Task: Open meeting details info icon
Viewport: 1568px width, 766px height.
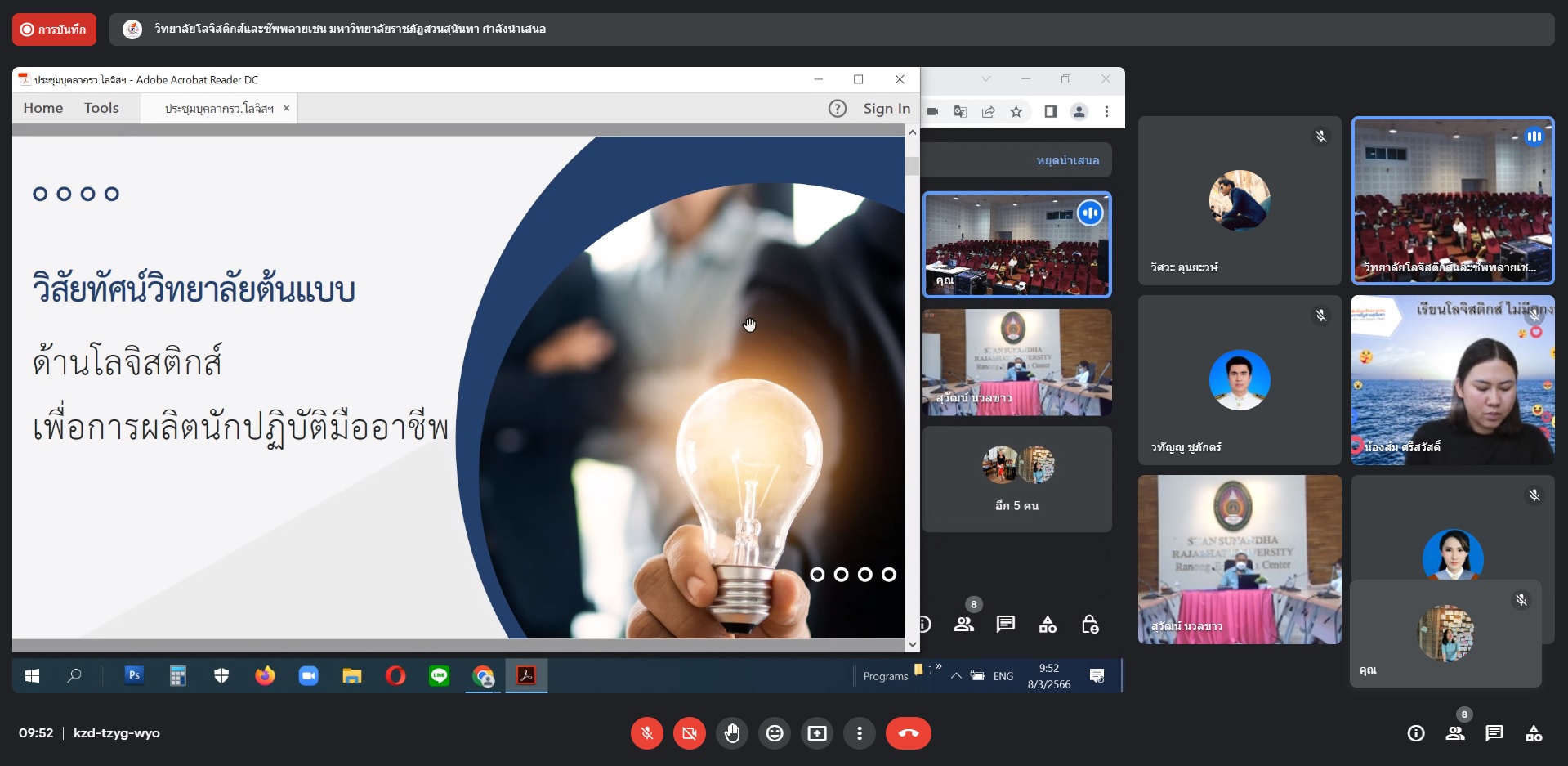Action: 1416,733
